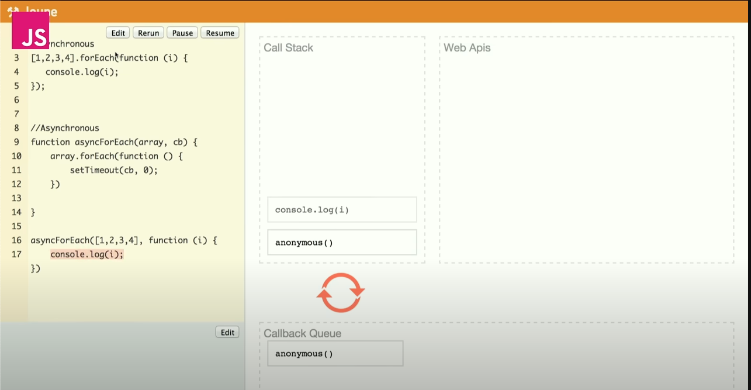Viewport: 751px width, 390px height.
Task: Select anonymous() frame in Call Stack
Action: pyautogui.click(x=342, y=242)
